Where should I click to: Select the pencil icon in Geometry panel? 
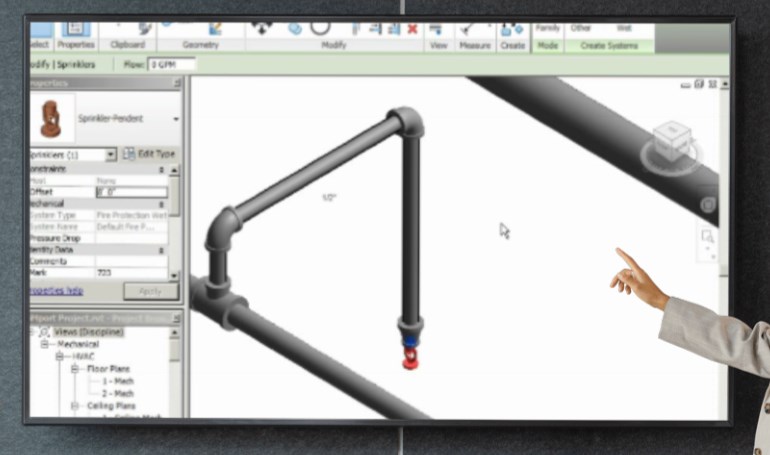215,28
